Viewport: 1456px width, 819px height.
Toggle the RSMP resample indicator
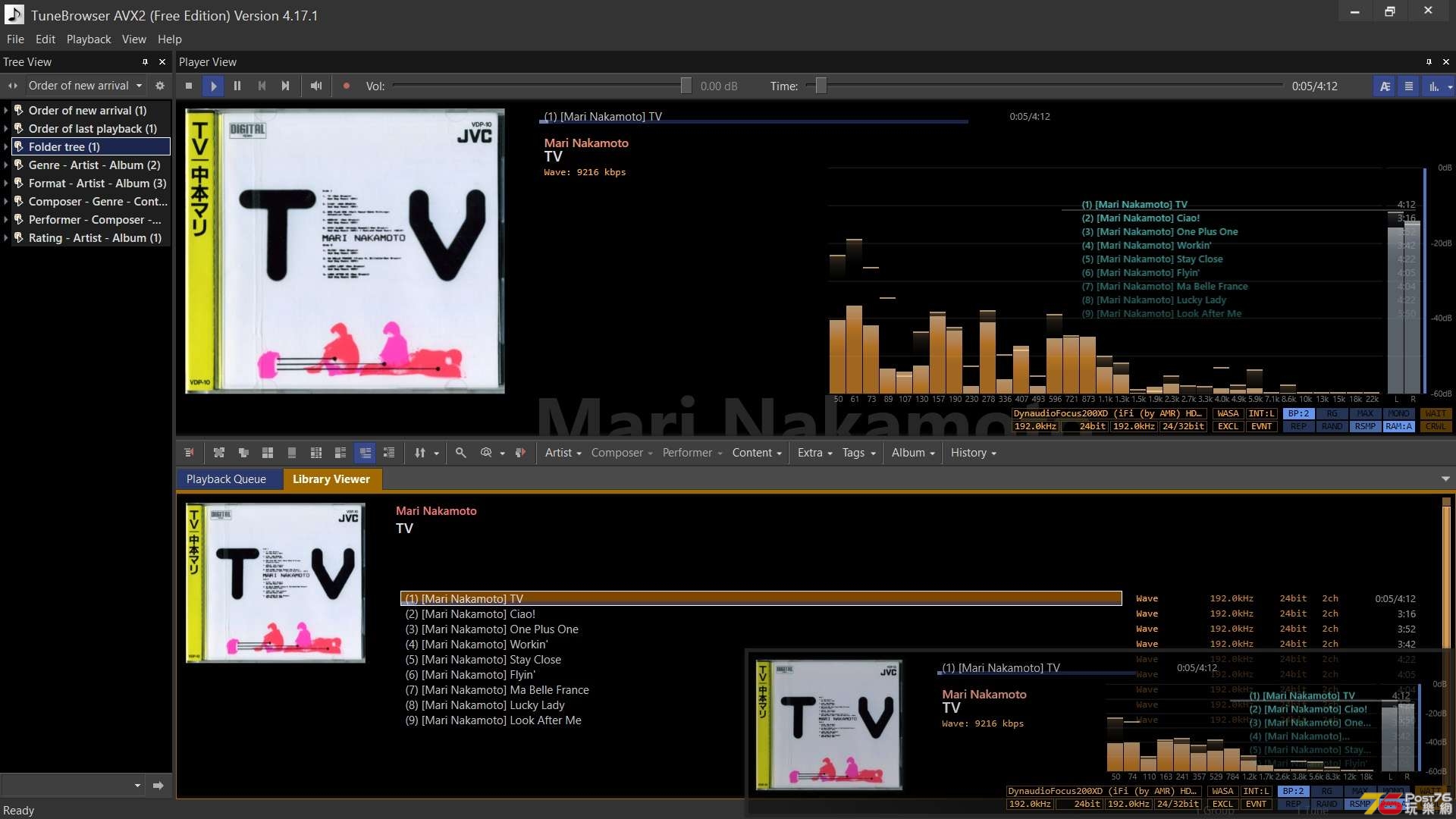pyautogui.click(x=1365, y=427)
